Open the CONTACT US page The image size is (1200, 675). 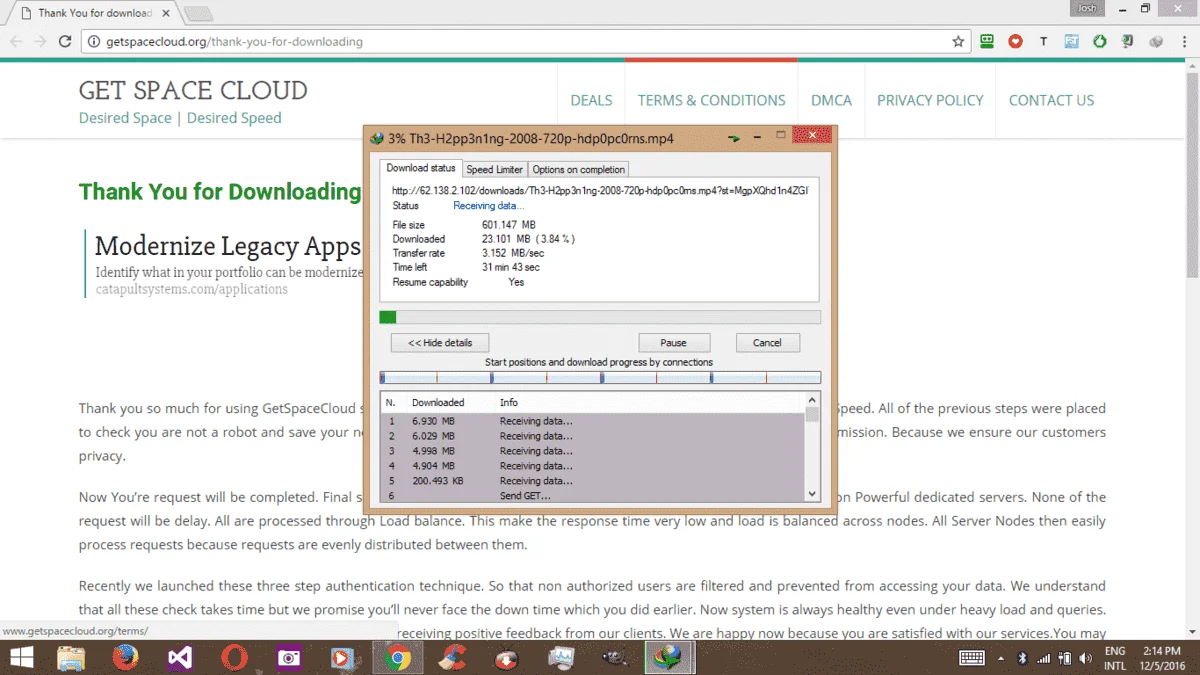1051,100
